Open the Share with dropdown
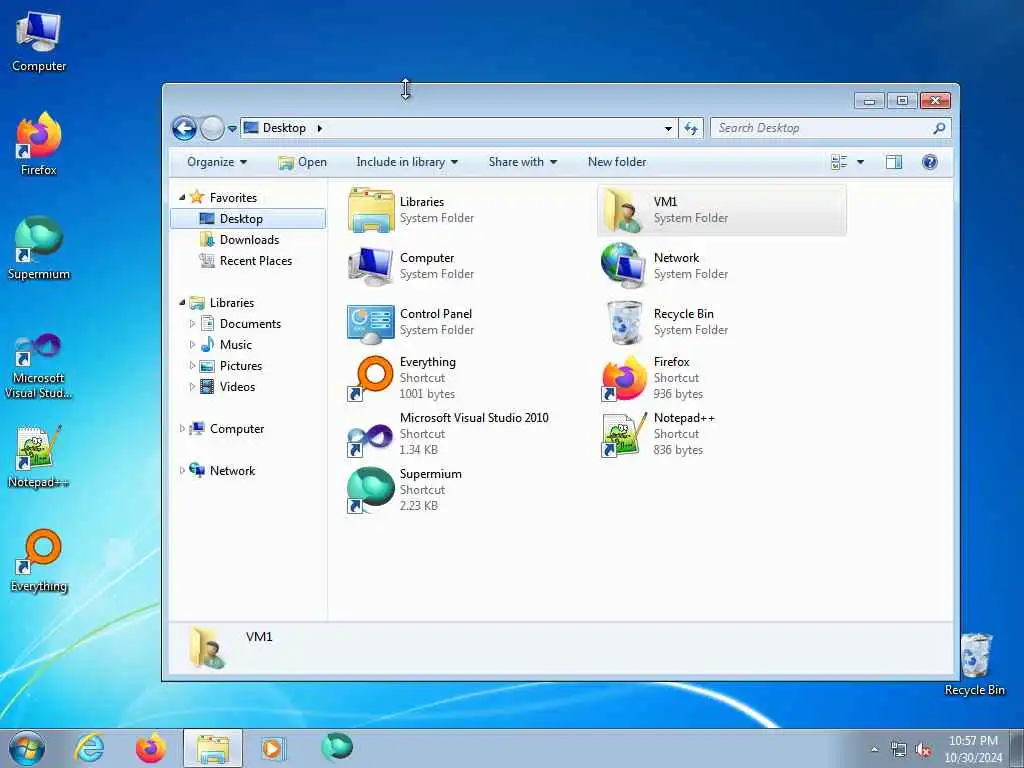This screenshot has width=1024, height=768. [522, 162]
